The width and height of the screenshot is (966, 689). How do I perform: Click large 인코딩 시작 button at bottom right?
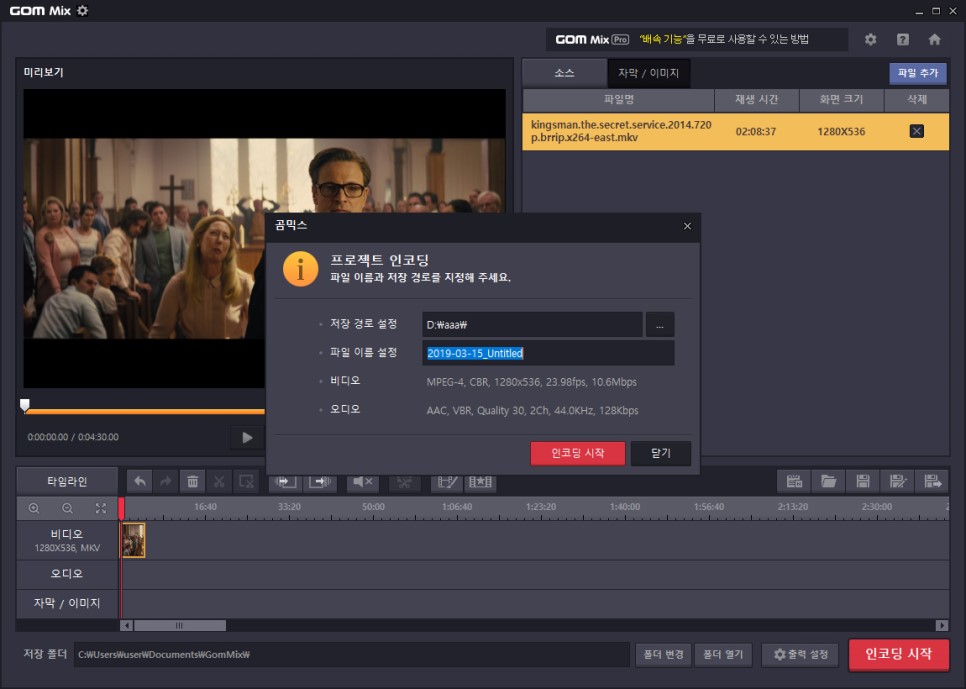[898, 654]
